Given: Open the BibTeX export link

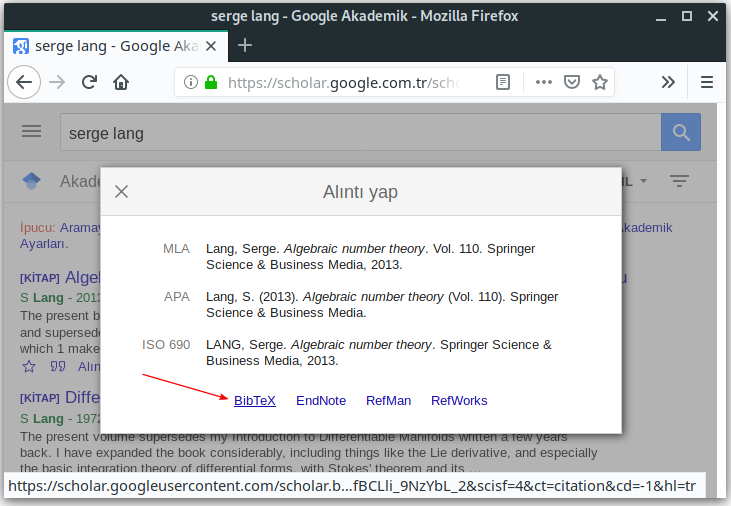Looking at the screenshot, I should click(x=255, y=401).
